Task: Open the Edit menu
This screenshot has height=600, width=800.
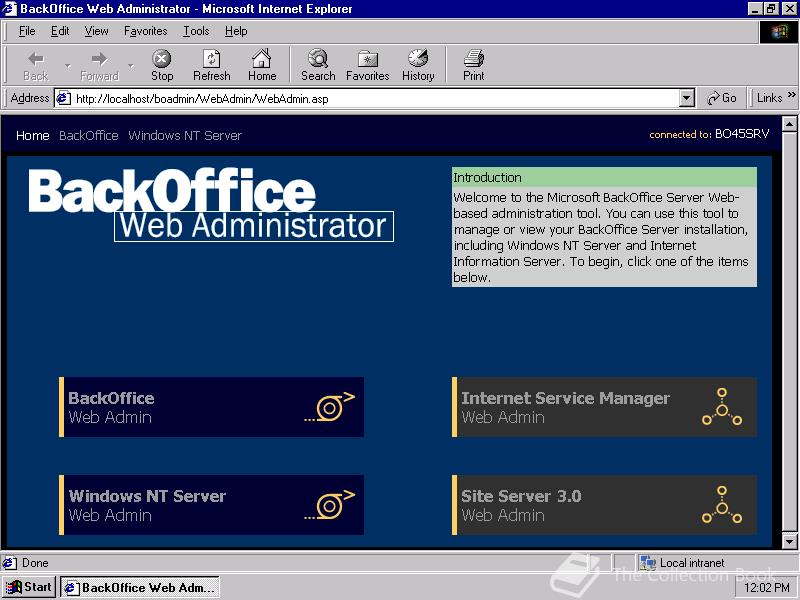Action: (x=60, y=31)
